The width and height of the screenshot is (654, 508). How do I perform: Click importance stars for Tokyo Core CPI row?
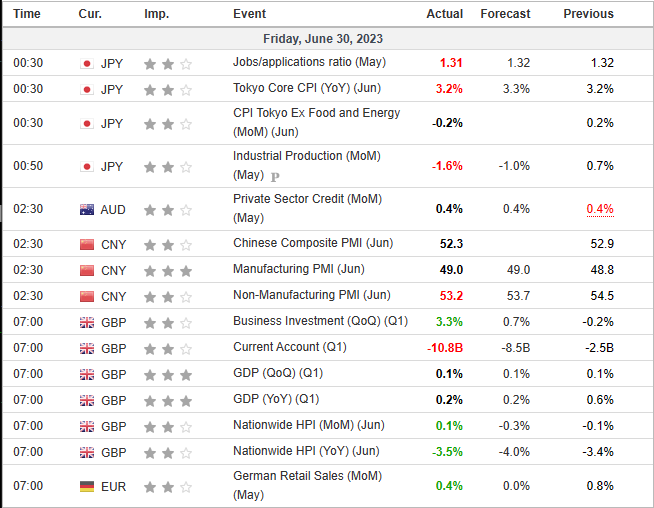(x=168, y=89)
